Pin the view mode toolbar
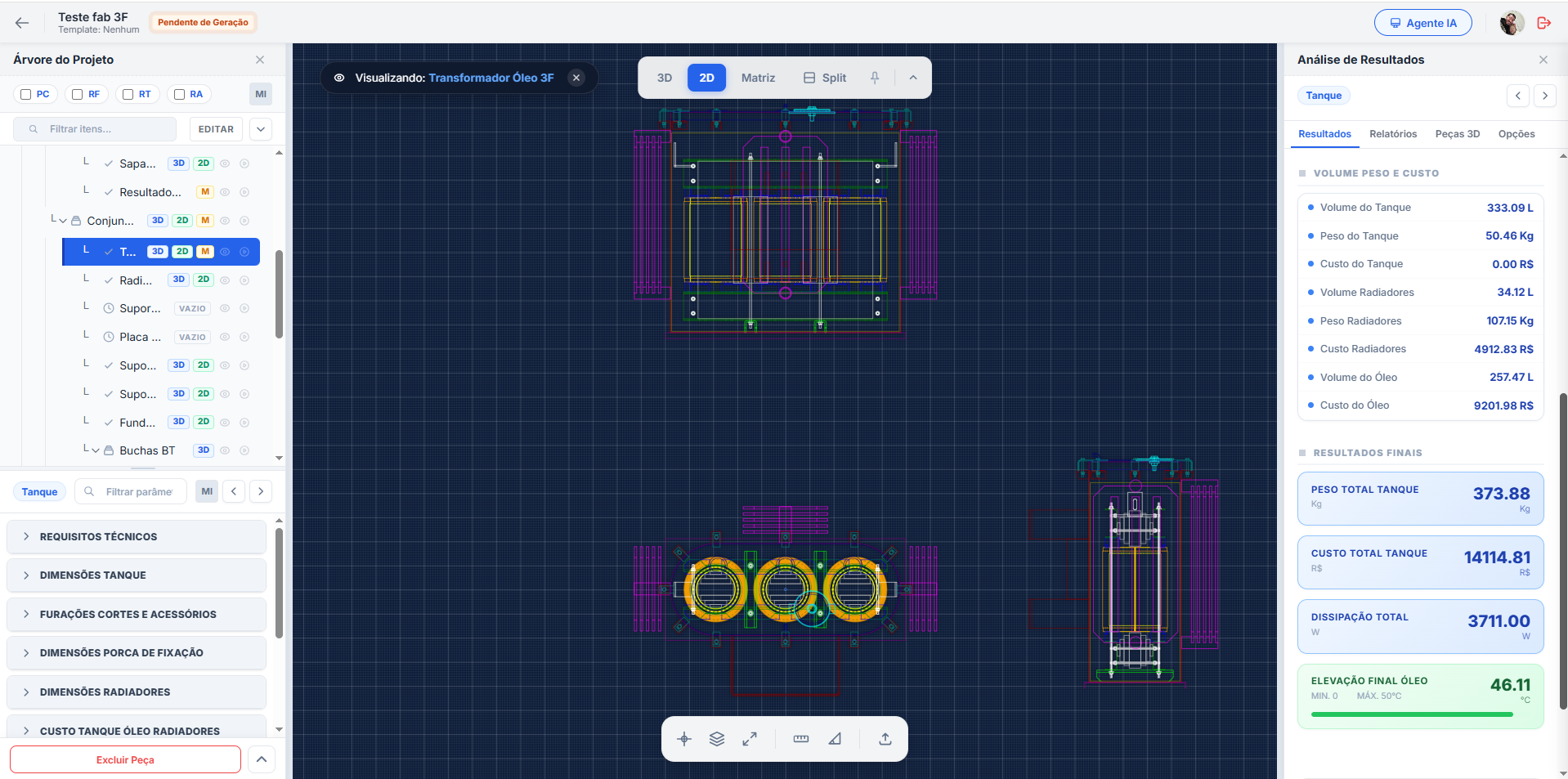The height and width of the screenshot is (779, 1568). click(x=875, y=78)
